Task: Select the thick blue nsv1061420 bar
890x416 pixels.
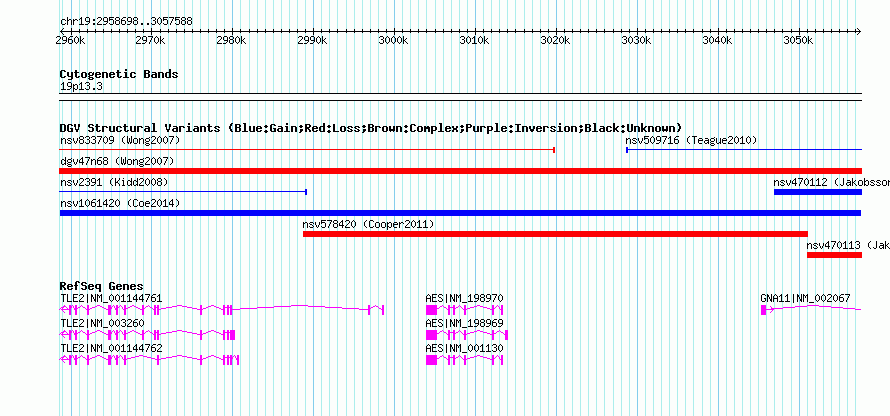Action: (460, 213)
